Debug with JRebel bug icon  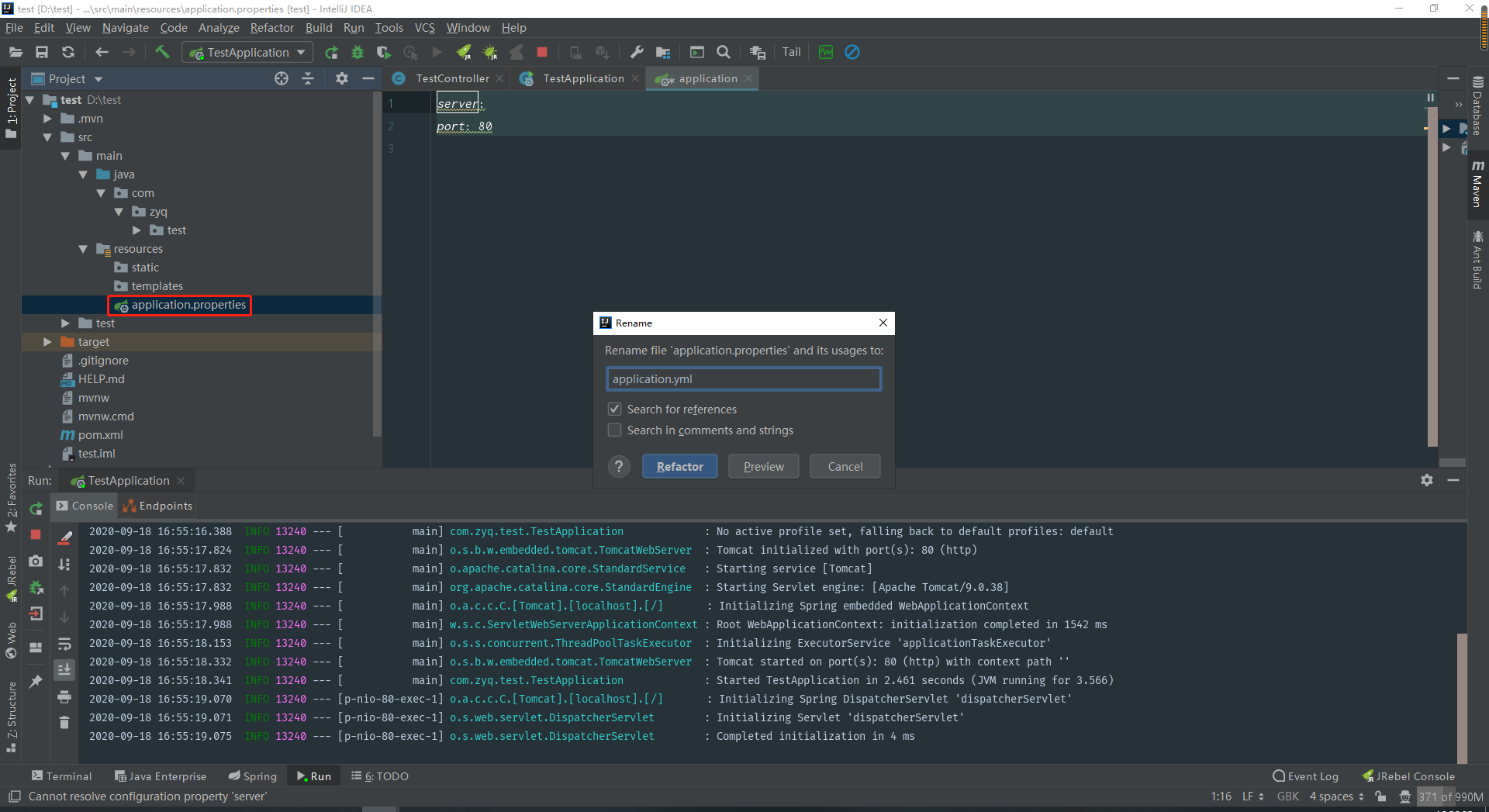[490, 52]
